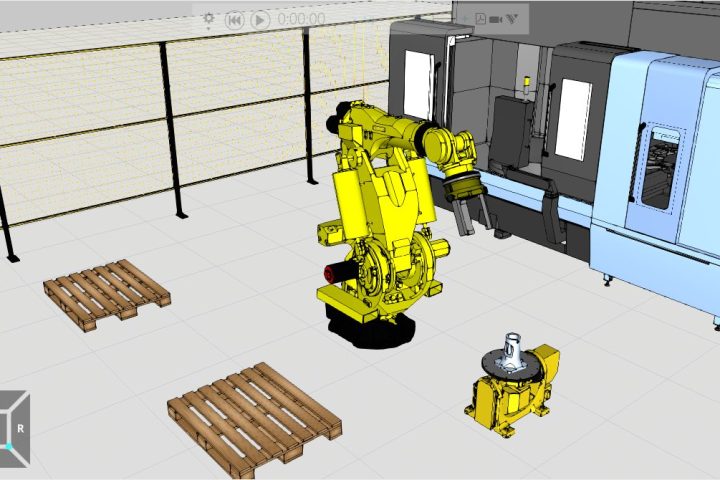The height and width of the screenshot is (480, 720).
Task: Reset the simulation to start
Action: [x=234, y=19]
